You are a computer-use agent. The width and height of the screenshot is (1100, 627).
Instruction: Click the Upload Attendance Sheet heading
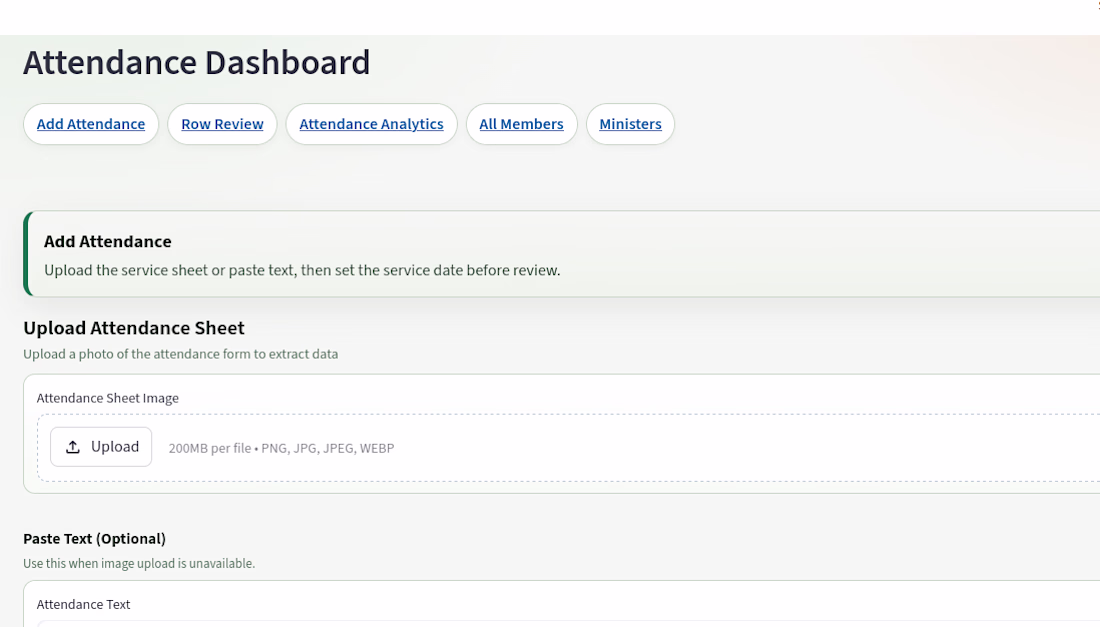pos(134,328)
